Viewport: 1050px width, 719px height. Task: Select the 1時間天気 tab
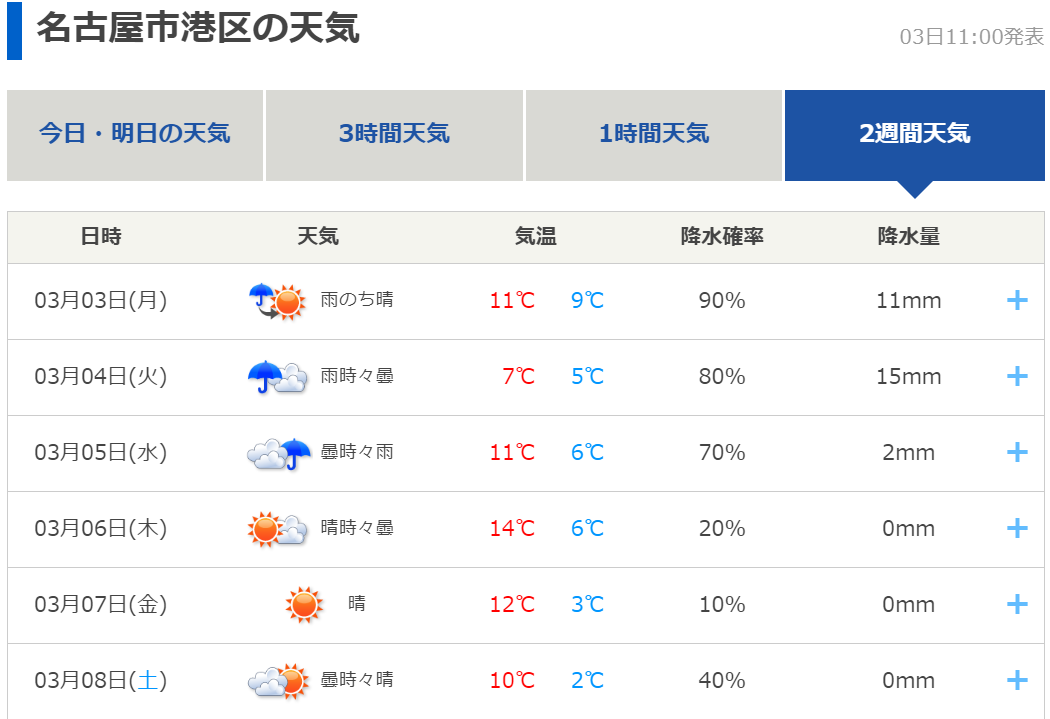pyautogui.click(x=654, y=135)
